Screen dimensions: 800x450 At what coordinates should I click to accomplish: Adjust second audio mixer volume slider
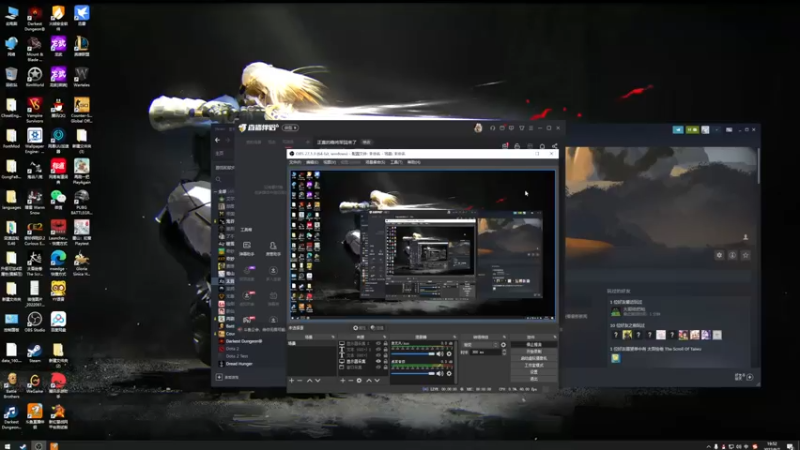click(413, 373)
